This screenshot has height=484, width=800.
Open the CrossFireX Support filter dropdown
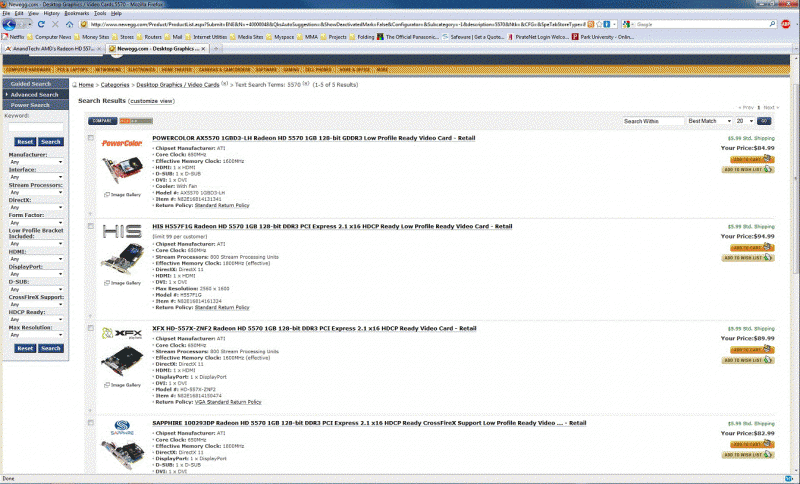pyautogui.click(x=36, y=304)
